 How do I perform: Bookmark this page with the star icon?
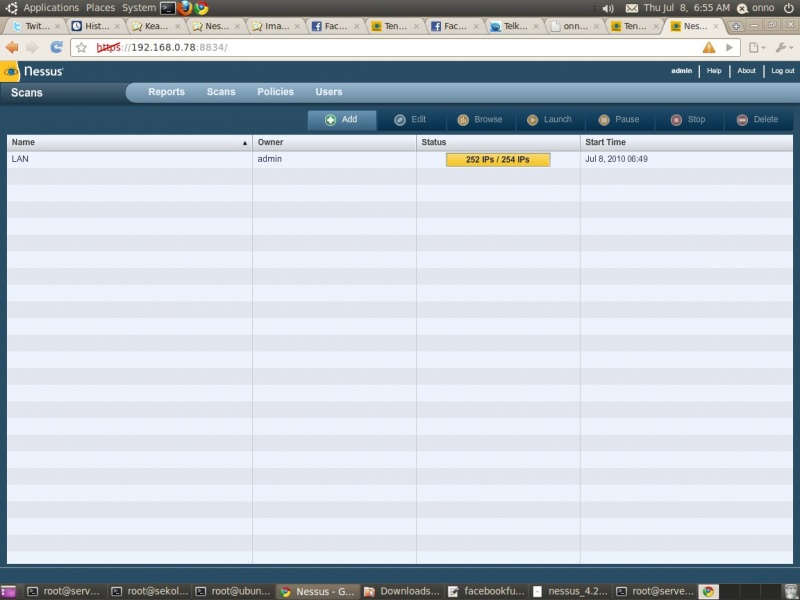[81, 47]
